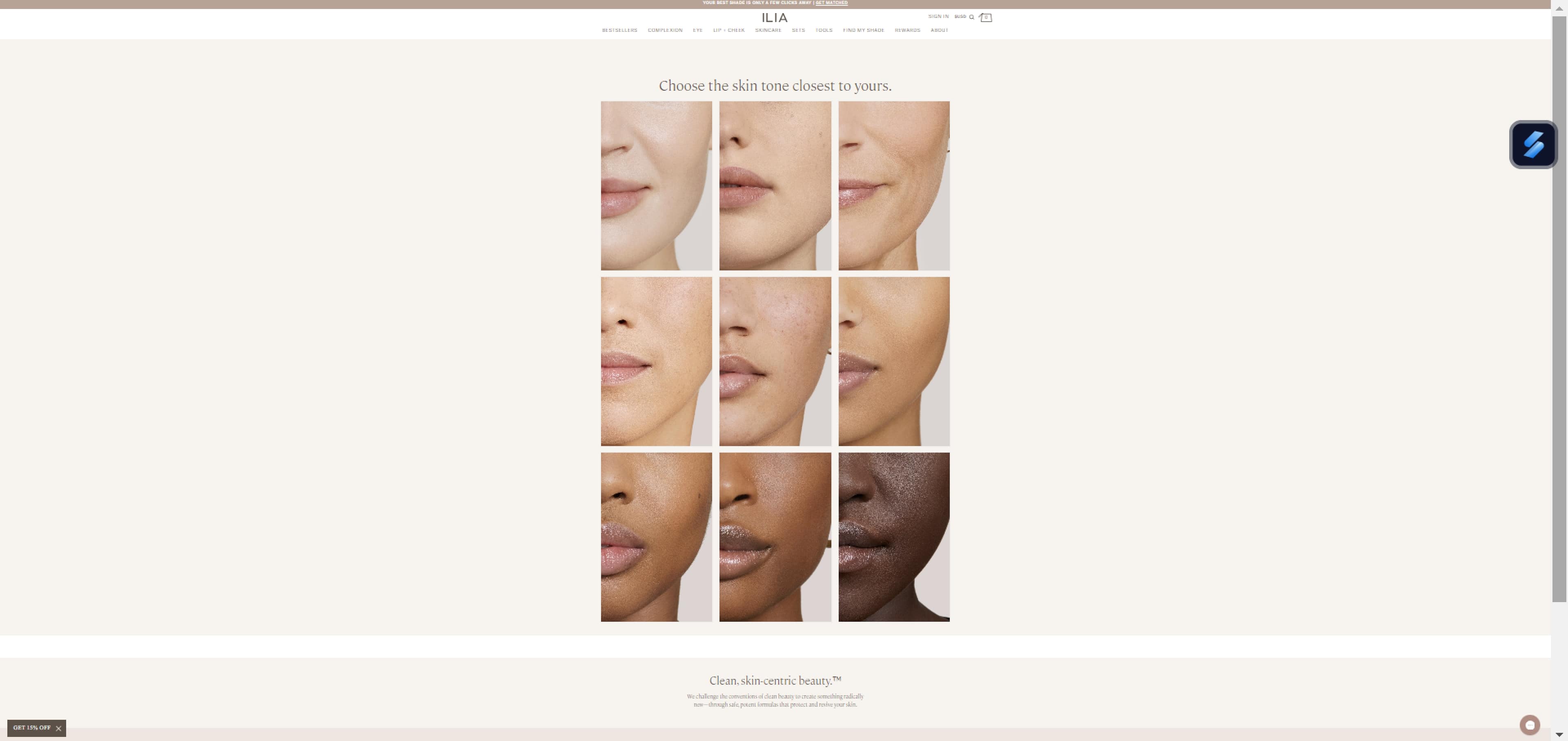This screenshot has height=741, width=1568.
Task: Choose the center medium skin tone photo
Action: 775,361
